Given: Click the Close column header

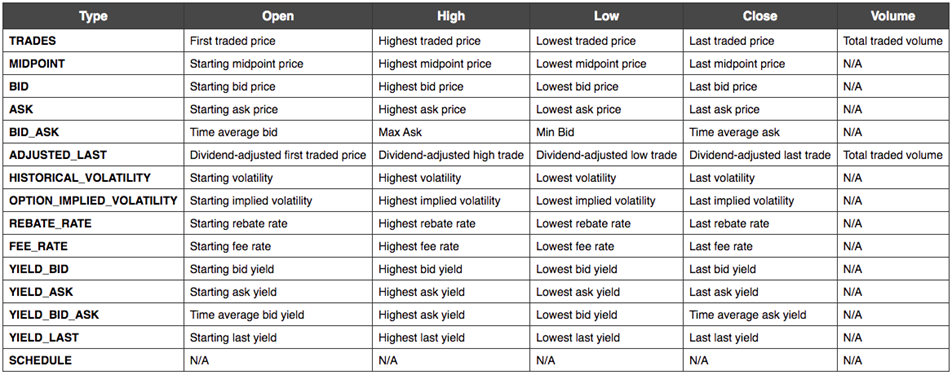Looking at the screenshot, I should pos(760,16).
